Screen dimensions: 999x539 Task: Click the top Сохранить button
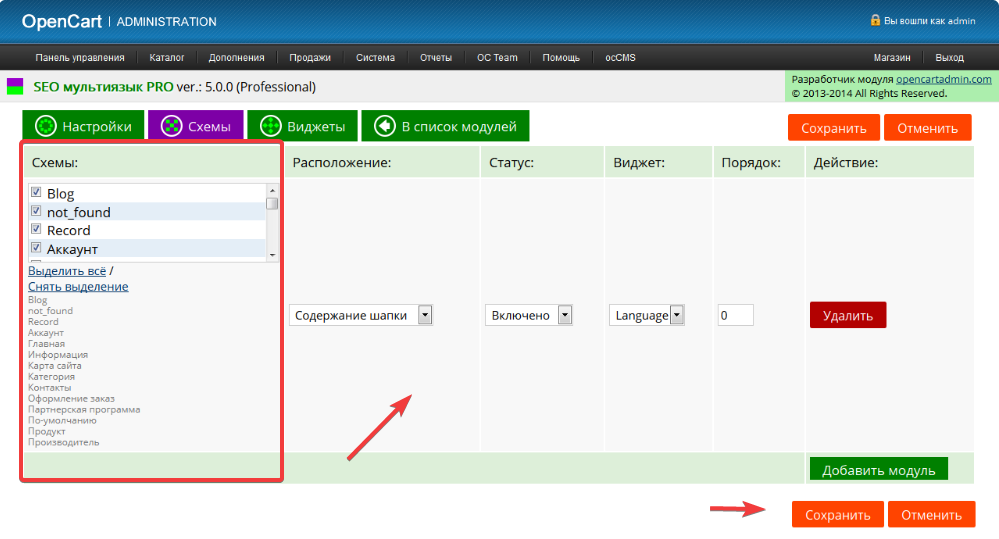pyautogui.click(x=833, y=127)
